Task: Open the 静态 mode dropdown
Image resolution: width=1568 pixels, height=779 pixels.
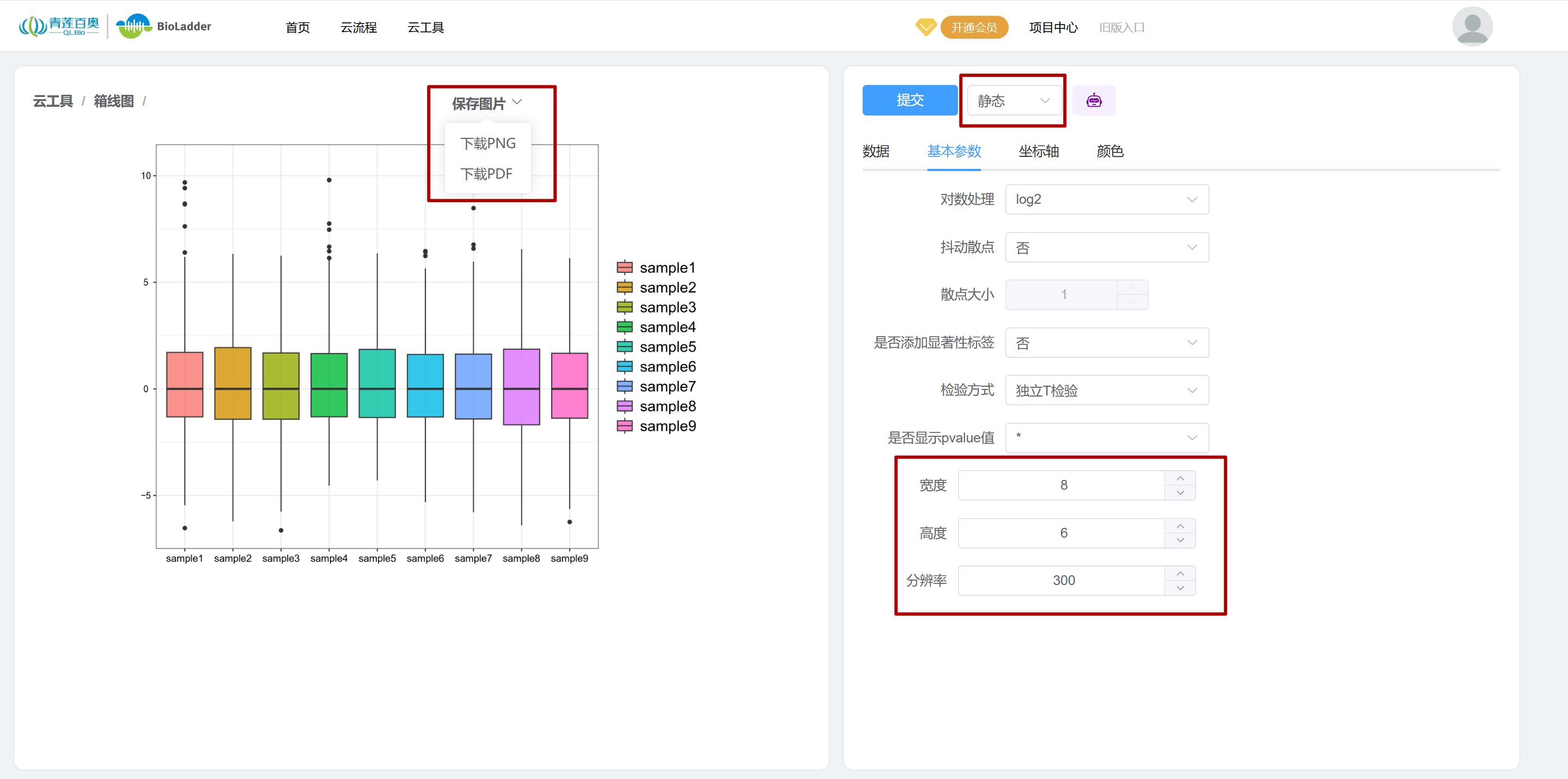Action: (1014, 100)
